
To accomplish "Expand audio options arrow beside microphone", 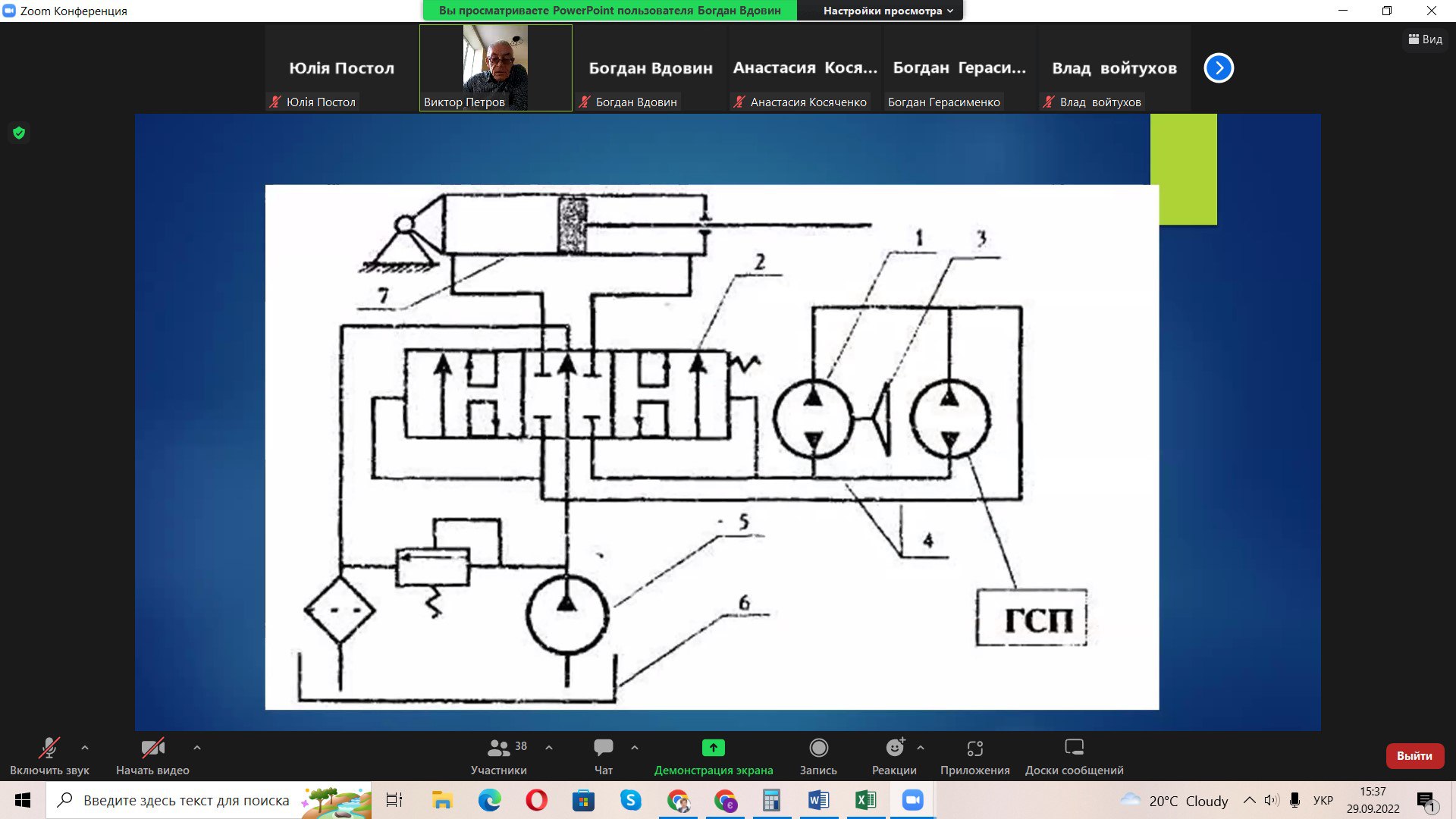I will [85, 748].
